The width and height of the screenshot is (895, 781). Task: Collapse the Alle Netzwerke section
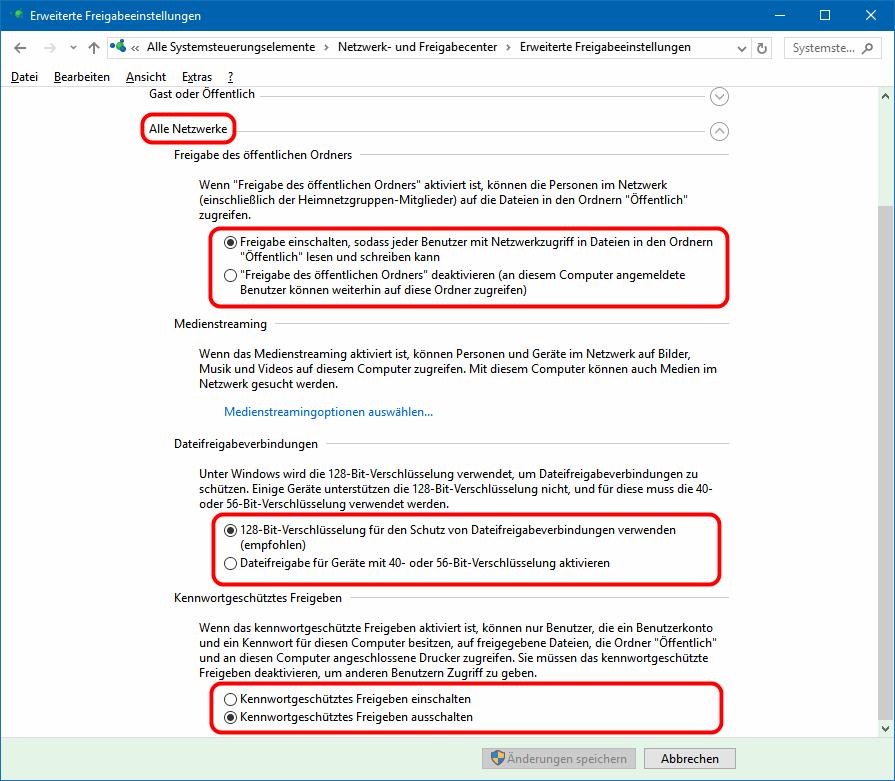(x=718, y=131)
